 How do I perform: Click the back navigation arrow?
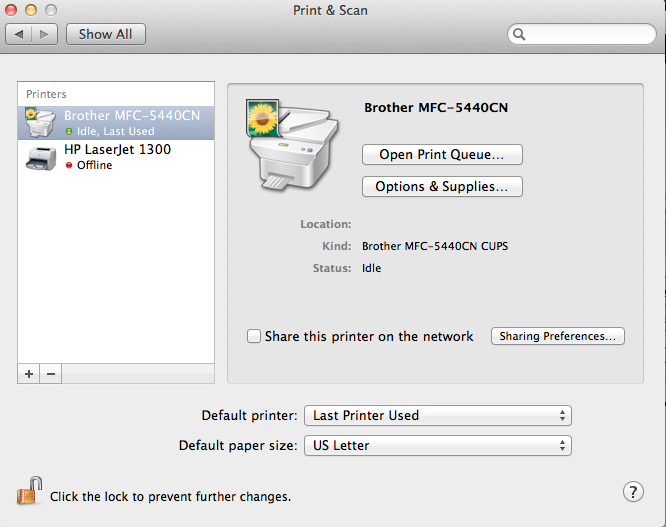19,34
